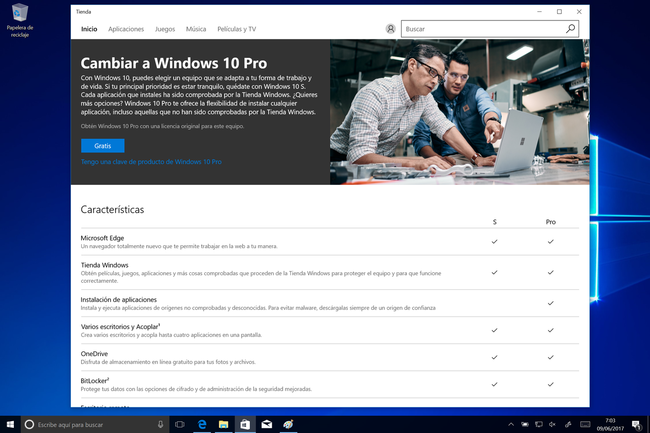Click 'Varios escritorios y Acoplar' row title

click(x=120, y=327)
